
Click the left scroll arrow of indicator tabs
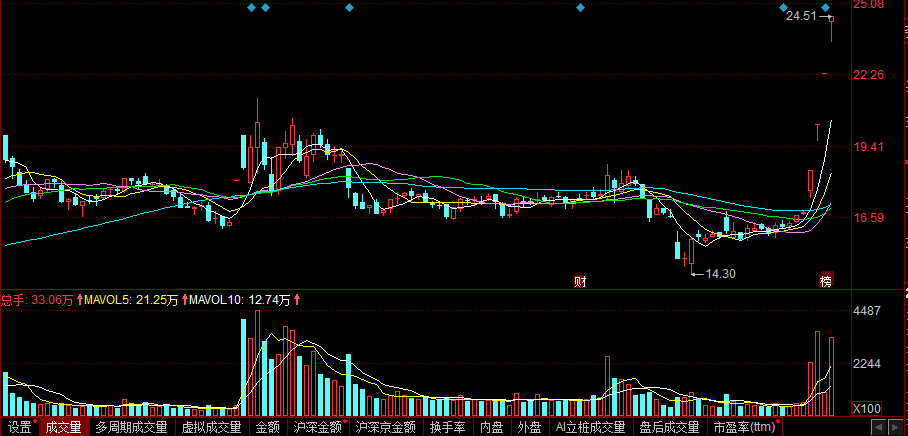click(x=880, y=428)
